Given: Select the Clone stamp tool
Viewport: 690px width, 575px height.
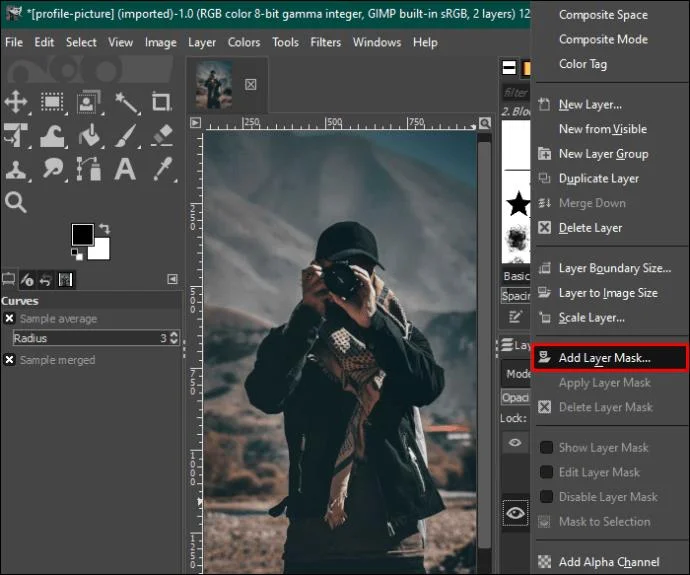Looking at the screenshot, I should pyautogui.click(x=16, y=169).
